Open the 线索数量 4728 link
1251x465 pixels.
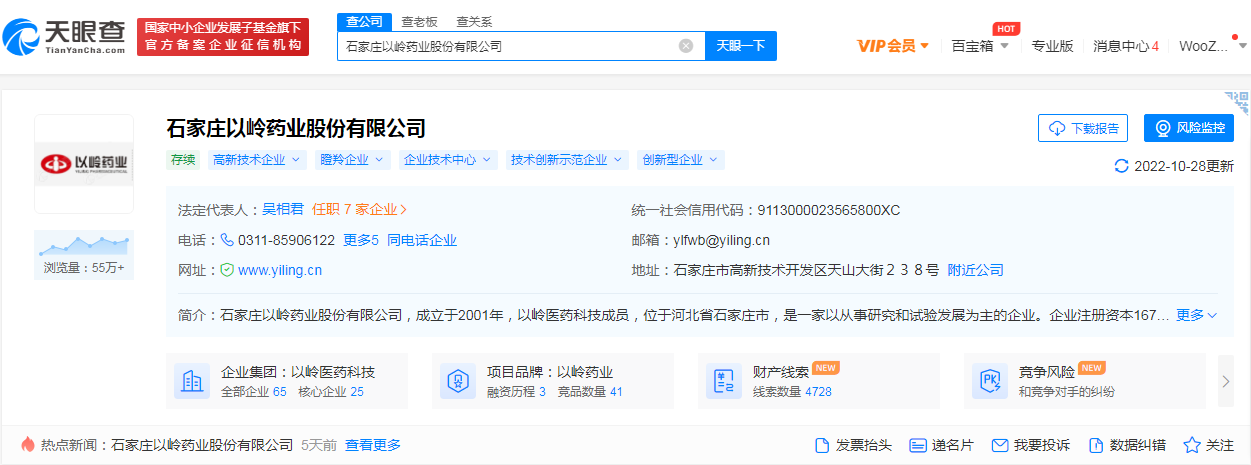[792, 392]
